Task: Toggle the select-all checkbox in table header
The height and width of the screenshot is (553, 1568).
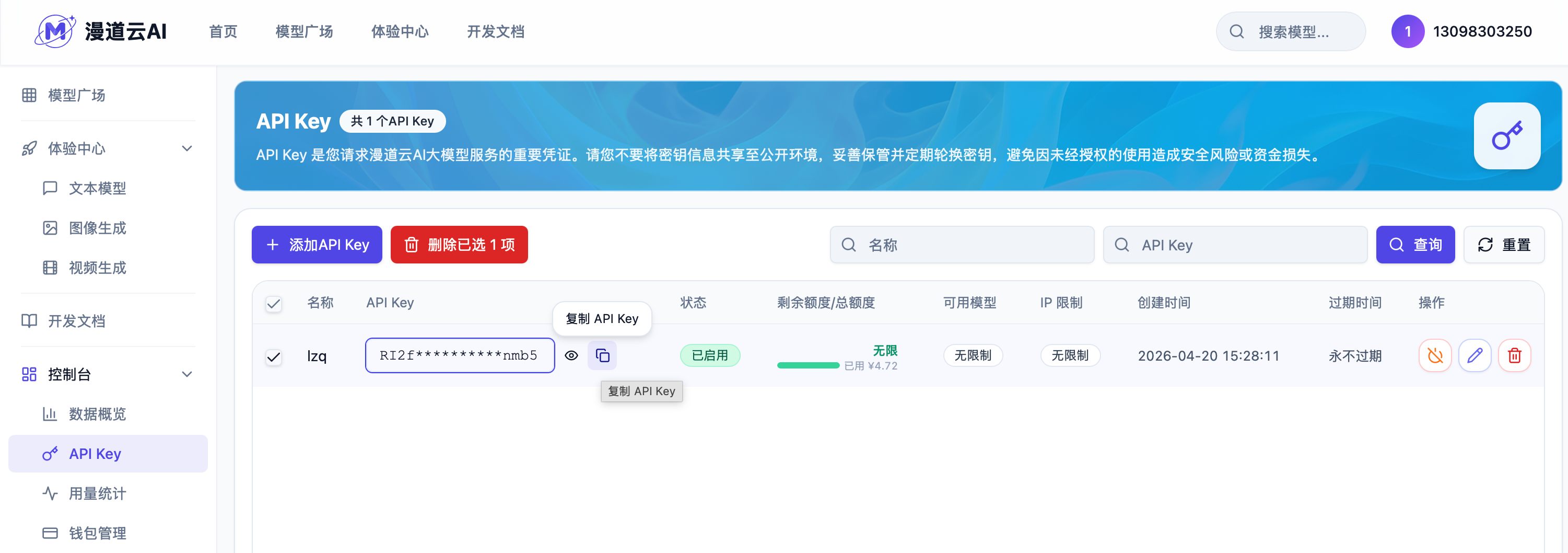Action: (x=274, y=303)
